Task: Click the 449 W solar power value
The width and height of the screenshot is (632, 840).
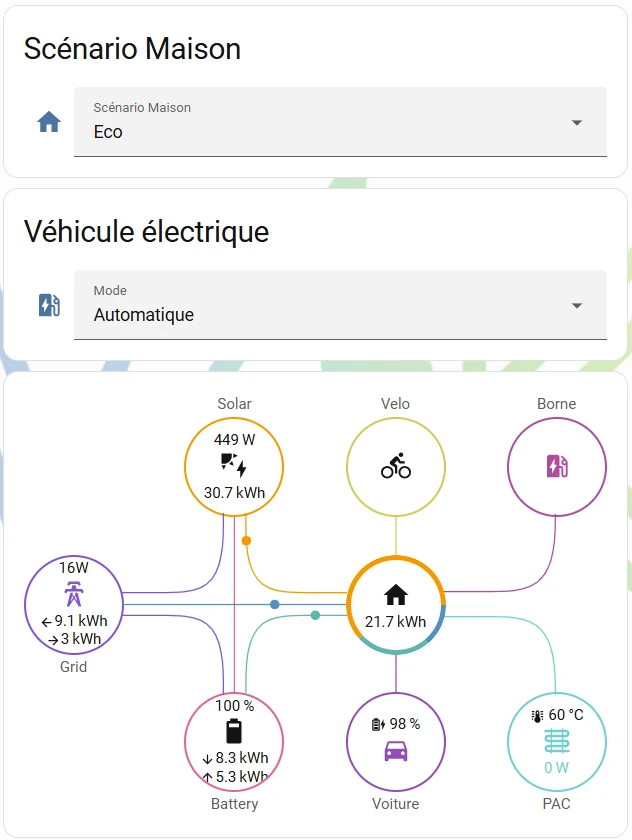Action: (235, 440)
